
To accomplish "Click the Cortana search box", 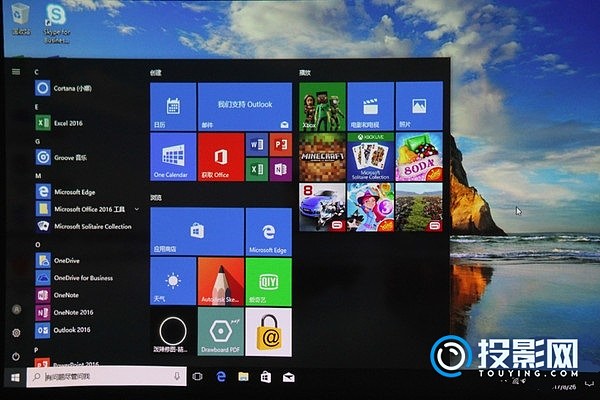I will (x=106, y=377).
